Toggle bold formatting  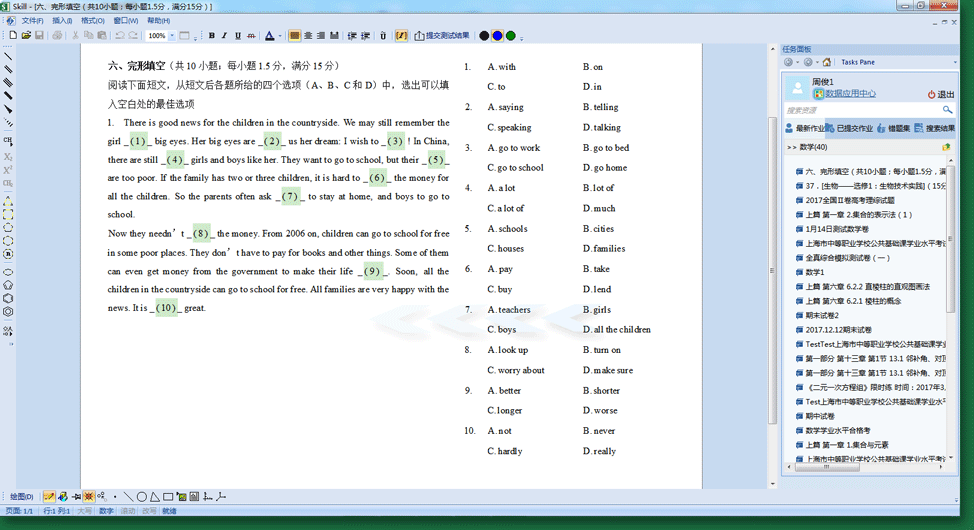pyautogui.click(x=211, y=36)
